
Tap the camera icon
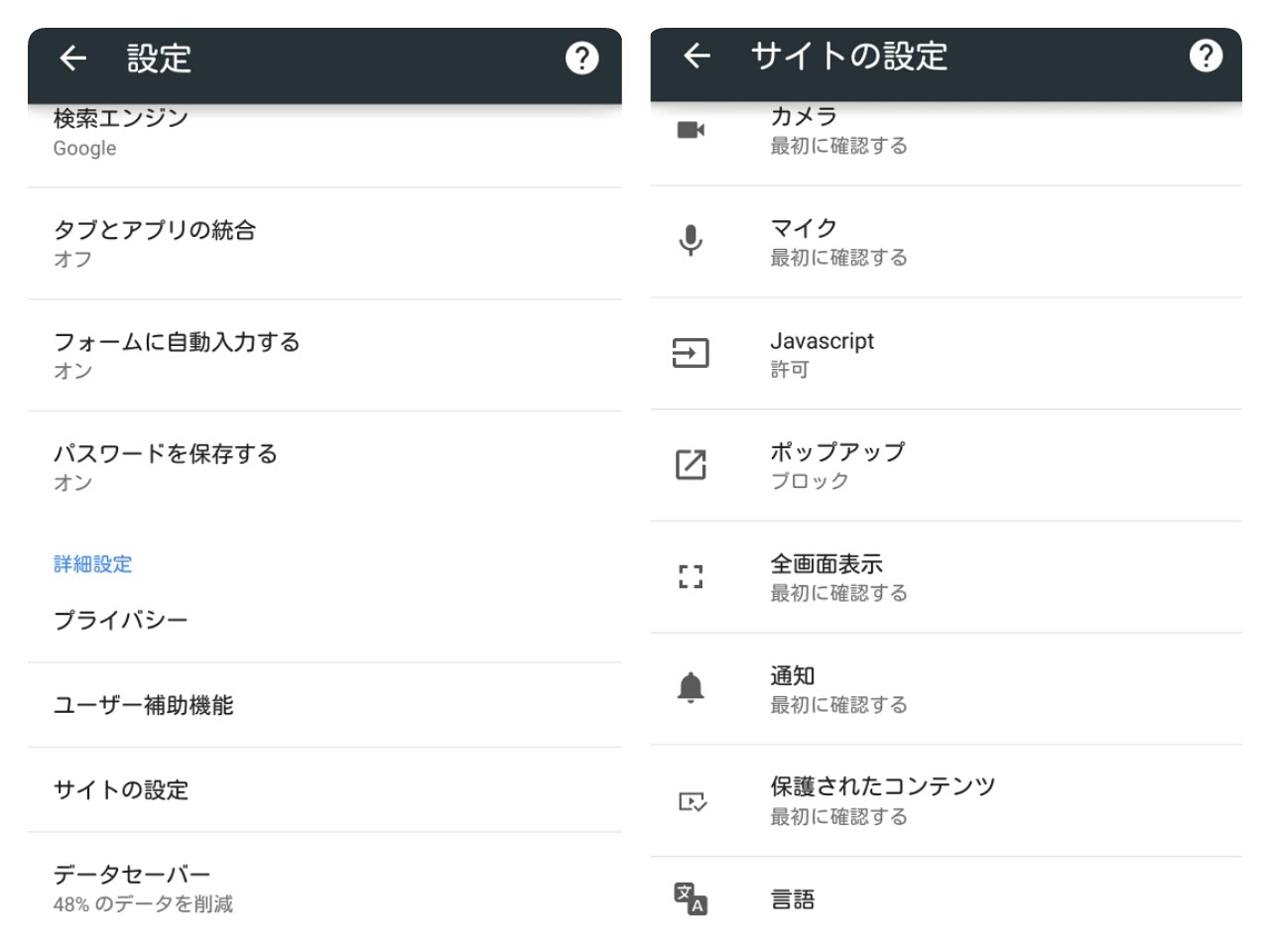coord(691,130)
